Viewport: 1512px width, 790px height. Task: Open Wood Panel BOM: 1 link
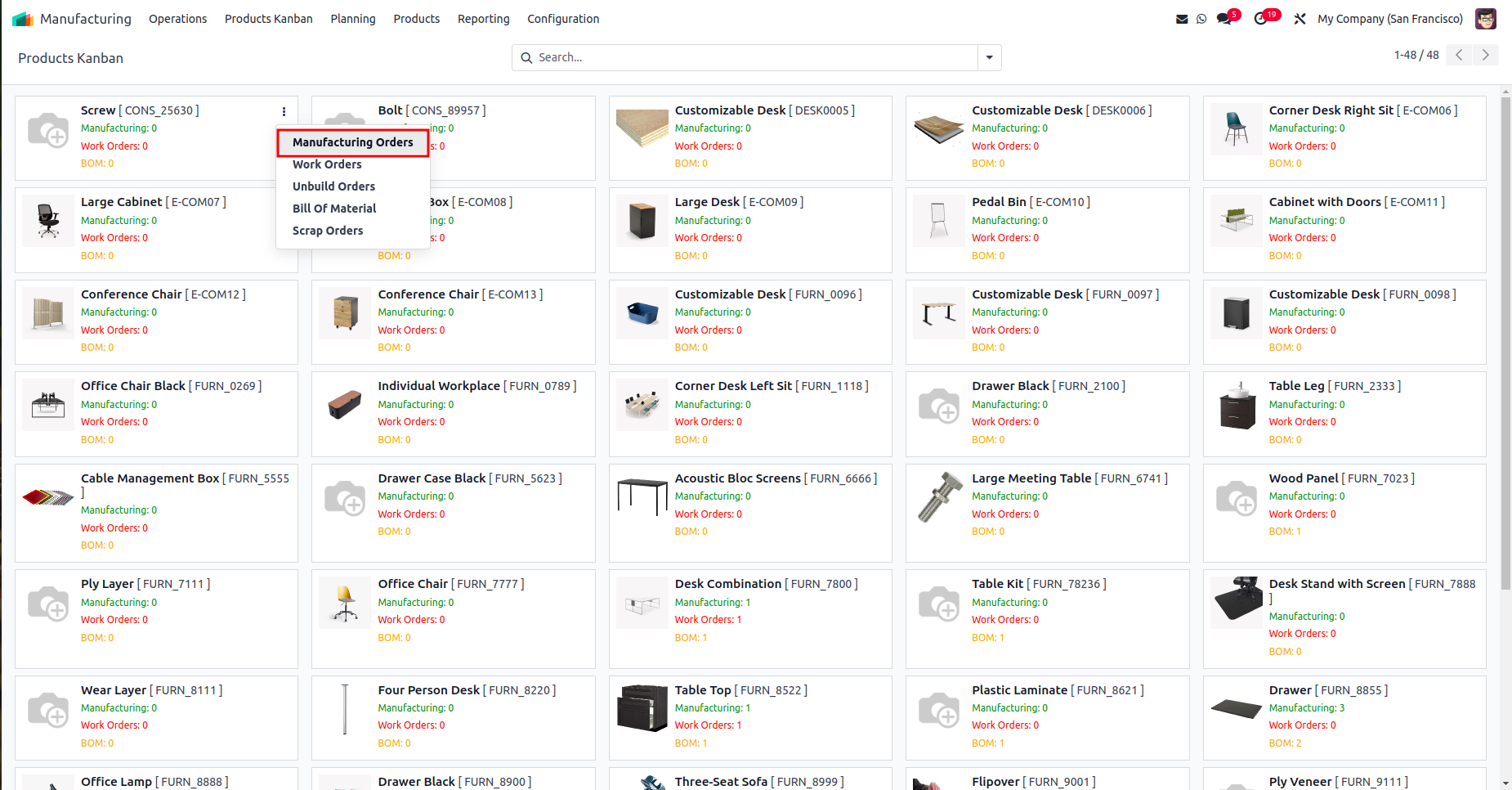1285,532
